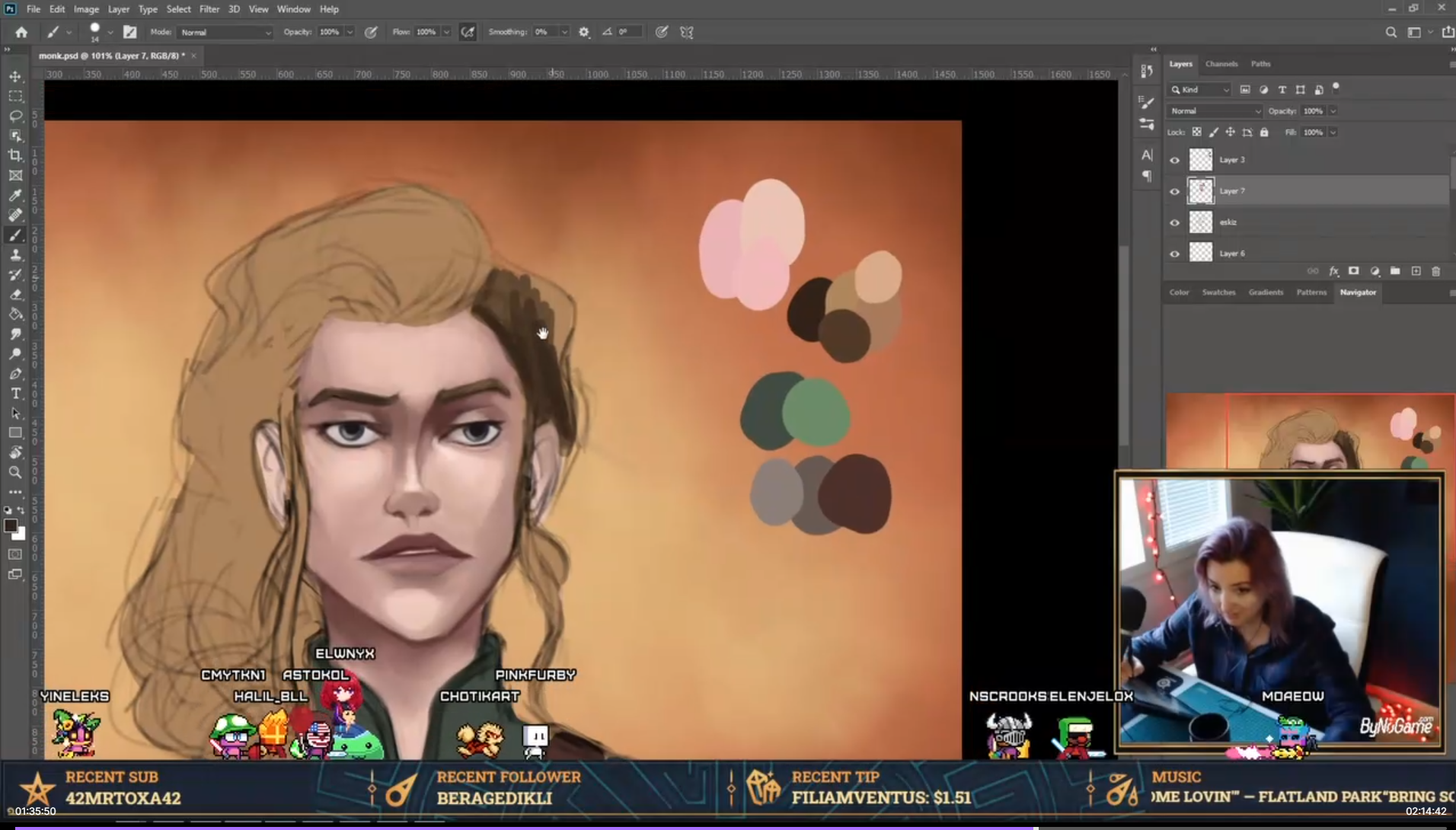Select the Spot Healing Brush tool
Screen dimensions: 1456x830
coord(15,215)
